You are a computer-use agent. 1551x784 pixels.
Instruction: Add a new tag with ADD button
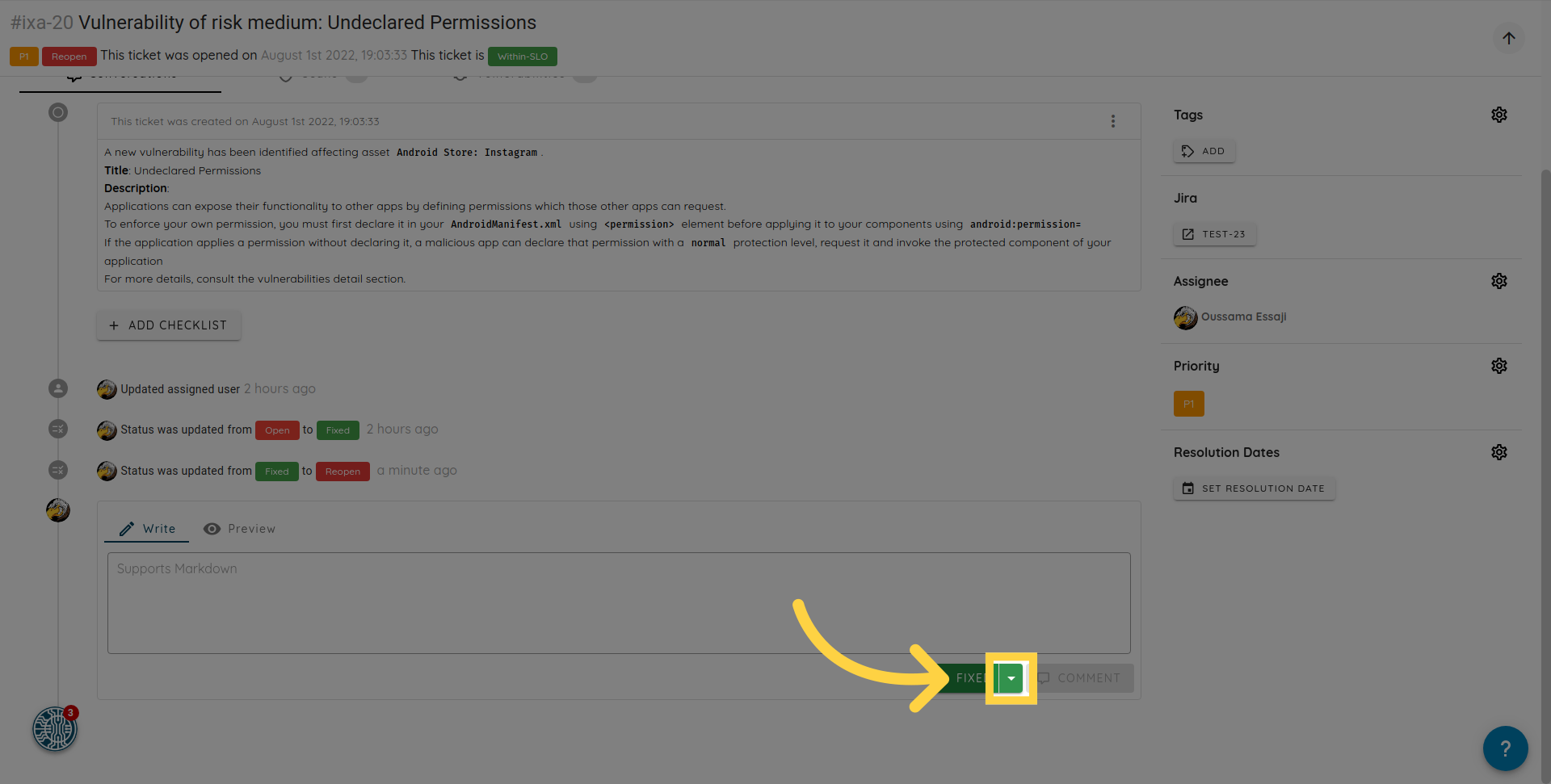(x=1204, y=151)
